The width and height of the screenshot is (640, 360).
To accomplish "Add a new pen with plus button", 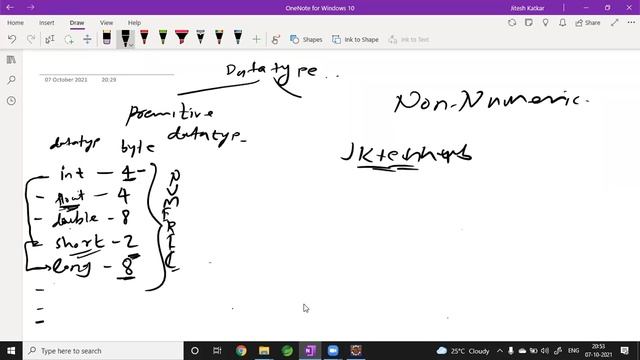I will (x=256, y=40).
